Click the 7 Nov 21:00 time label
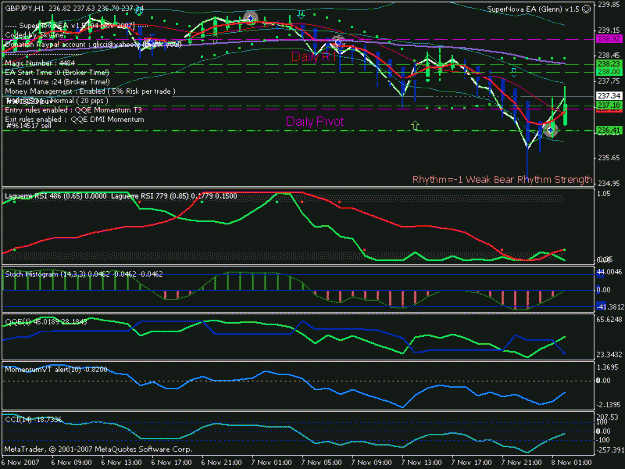625x469 pixels. (521, 463)
